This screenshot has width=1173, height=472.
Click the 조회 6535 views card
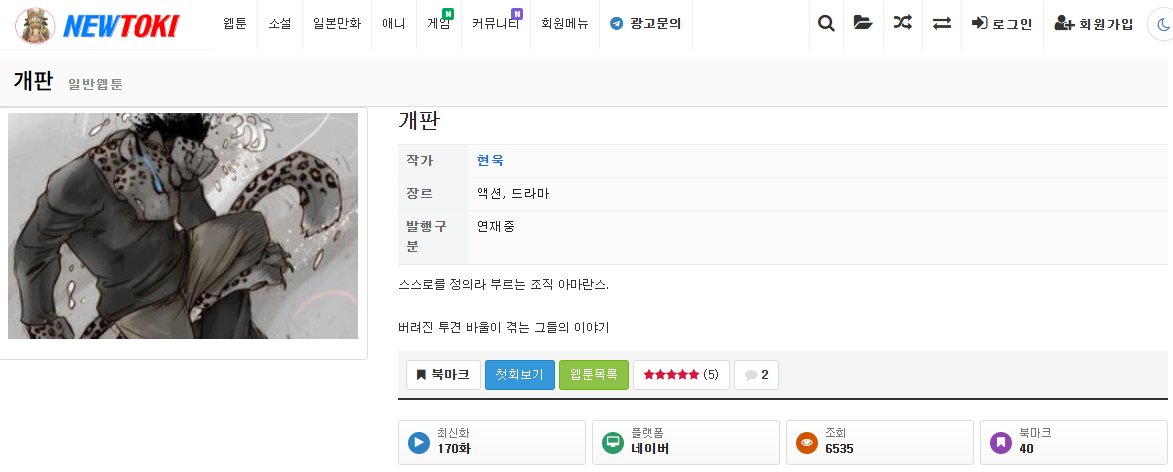880,443
